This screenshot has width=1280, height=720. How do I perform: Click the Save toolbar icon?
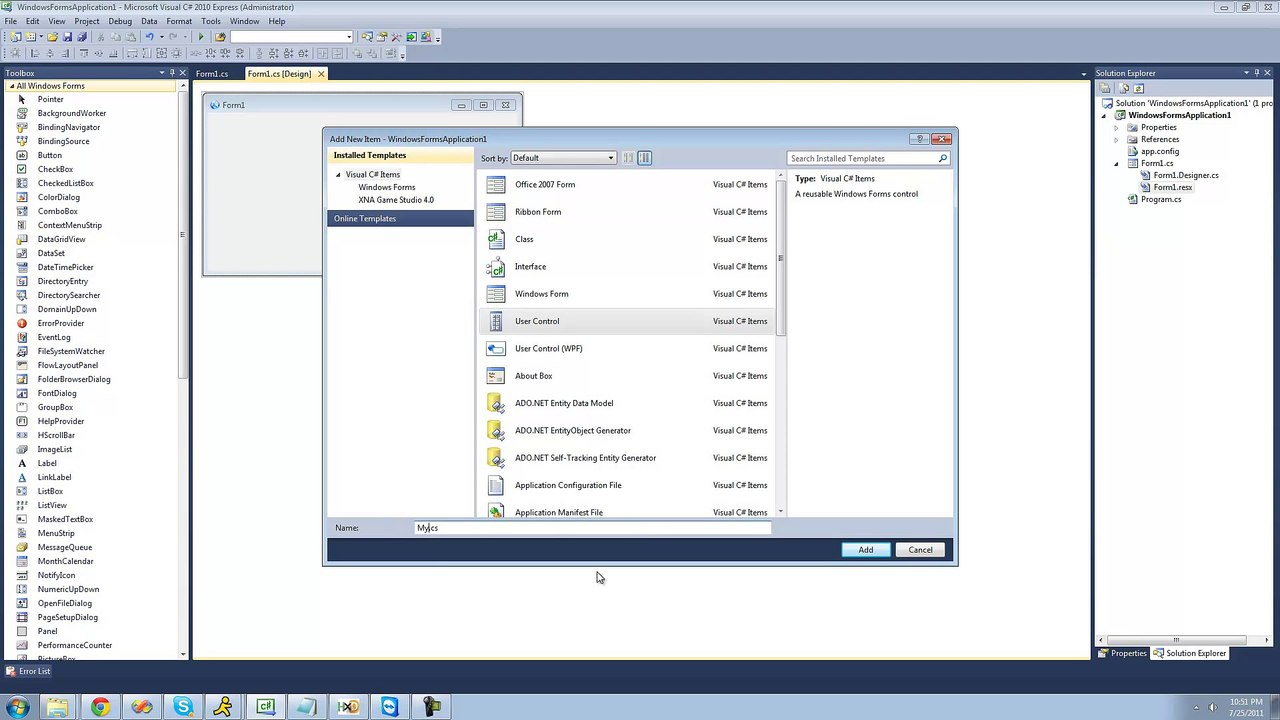pos(67,37)
